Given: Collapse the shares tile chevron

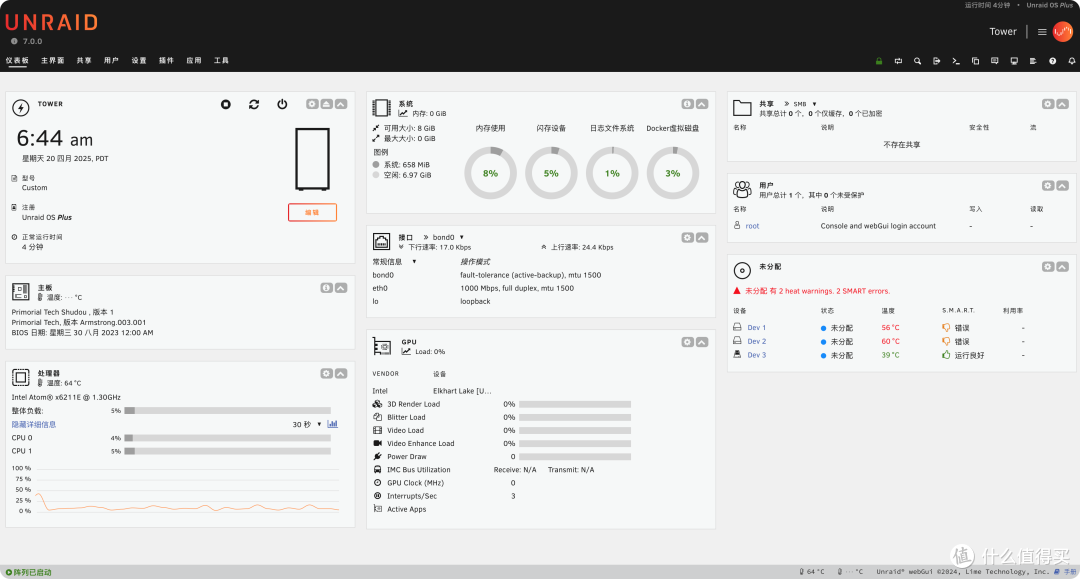Looking at the screenshot, I should tap(1062, 104).
